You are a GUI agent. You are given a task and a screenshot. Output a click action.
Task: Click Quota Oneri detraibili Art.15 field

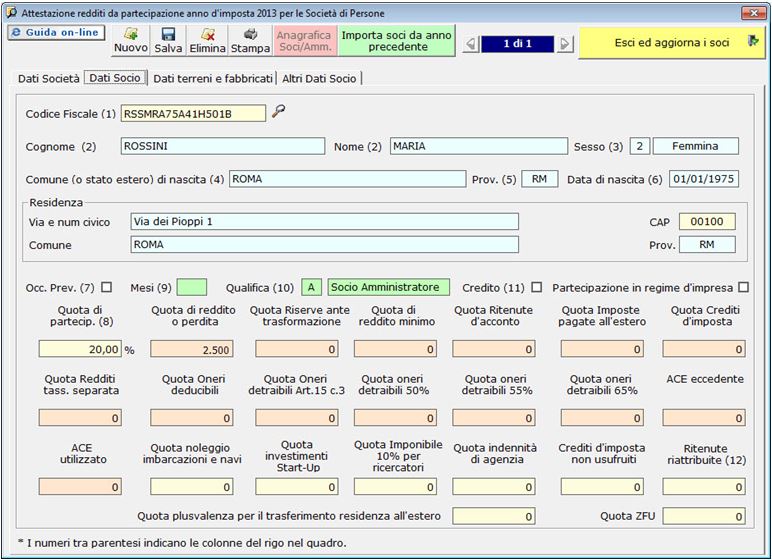(x=297, y=418)
